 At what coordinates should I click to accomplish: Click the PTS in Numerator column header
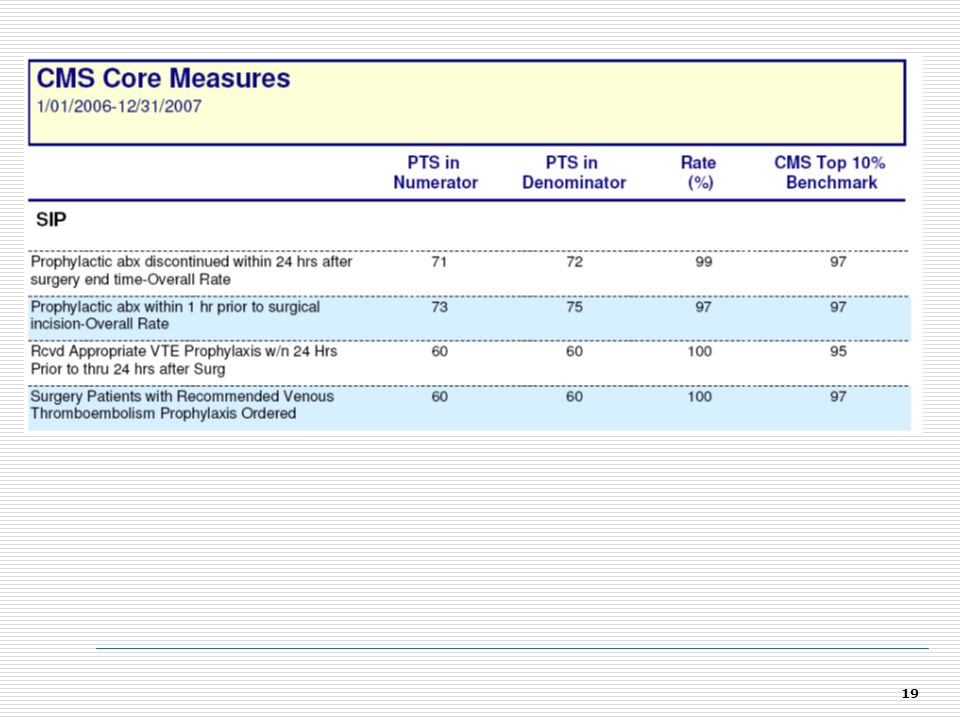pyautogui.click(x=435, y=173)
